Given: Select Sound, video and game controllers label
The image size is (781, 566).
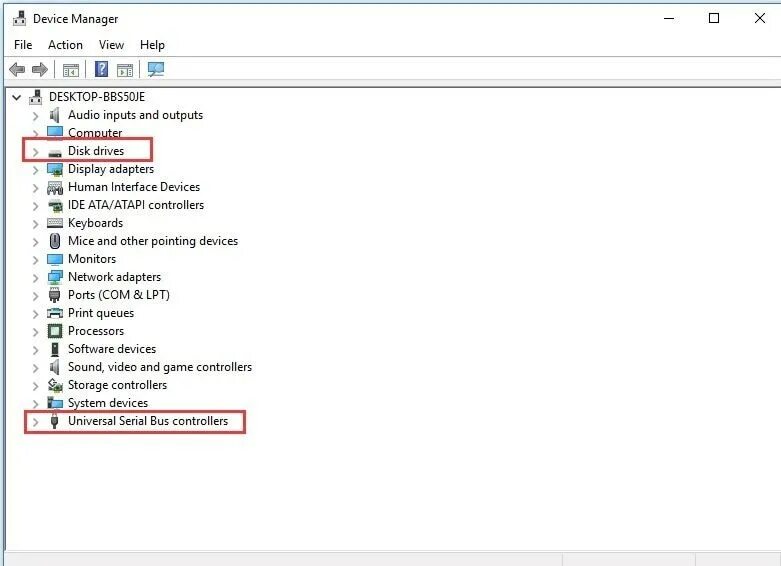Looking at the screenshot, I should tap(160, 367).
